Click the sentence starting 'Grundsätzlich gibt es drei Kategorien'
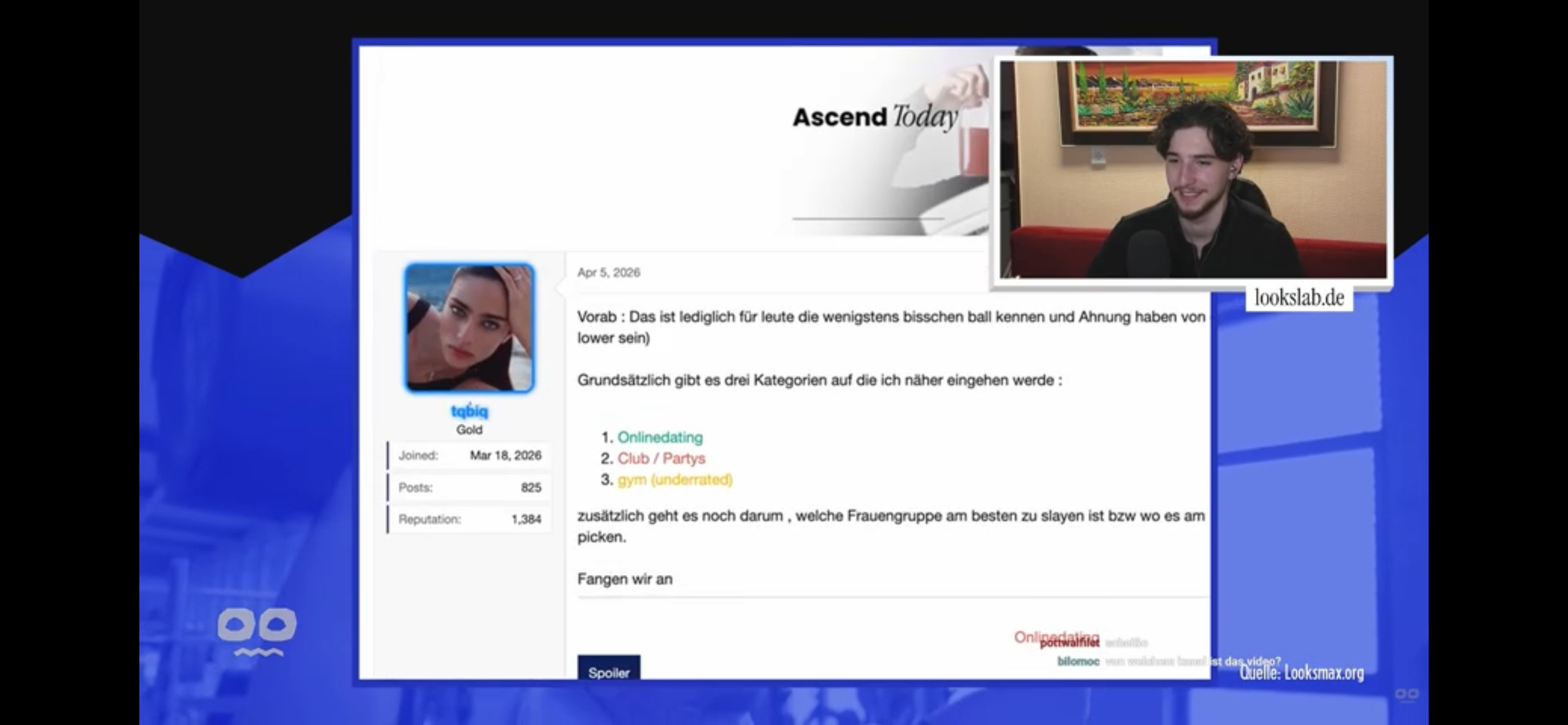 pyautogui.click(x=819, y=380)
